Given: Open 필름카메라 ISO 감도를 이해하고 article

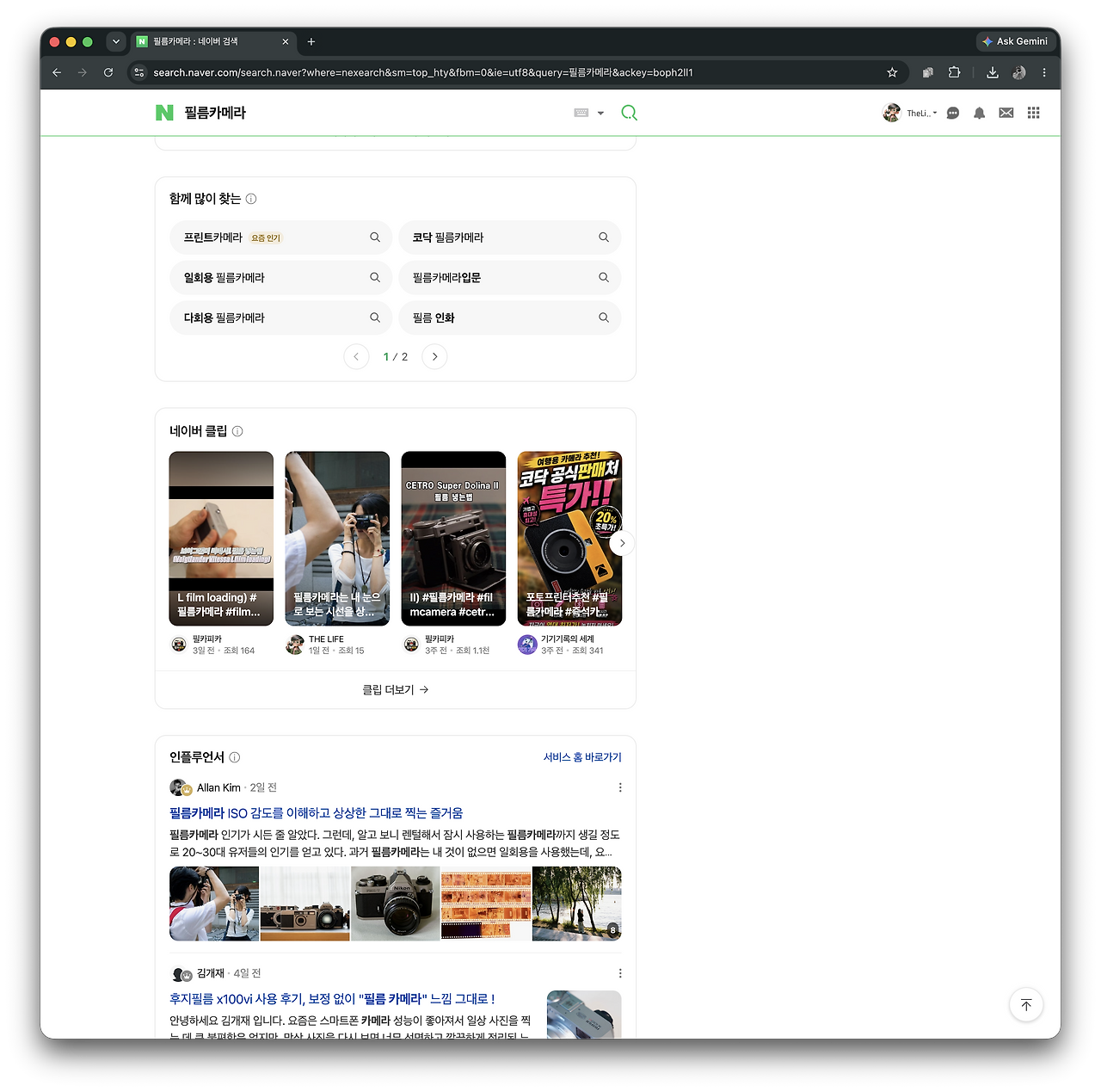Looking at the screenshot, I should [316, 813].
